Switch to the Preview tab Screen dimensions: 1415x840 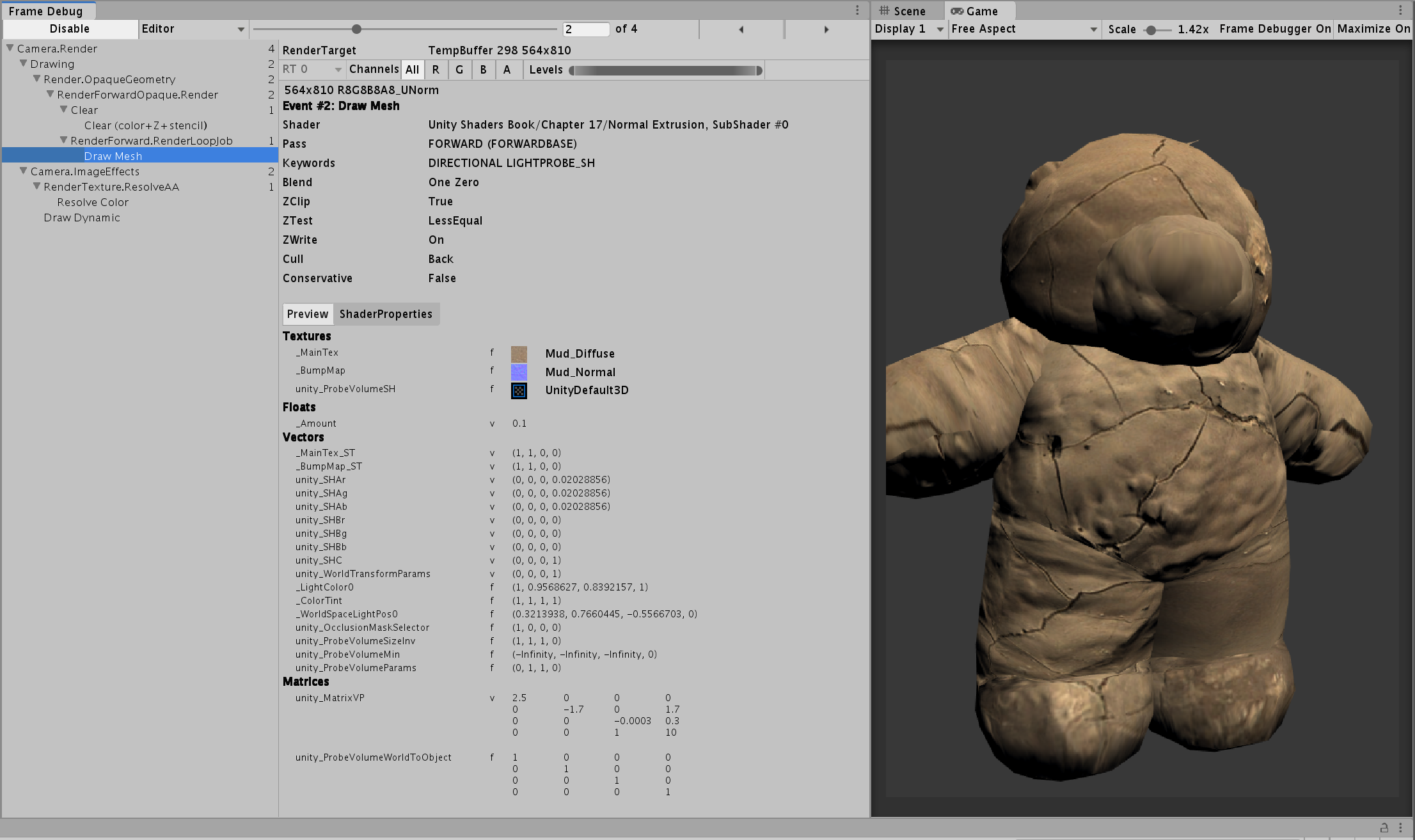coord(308,314)
